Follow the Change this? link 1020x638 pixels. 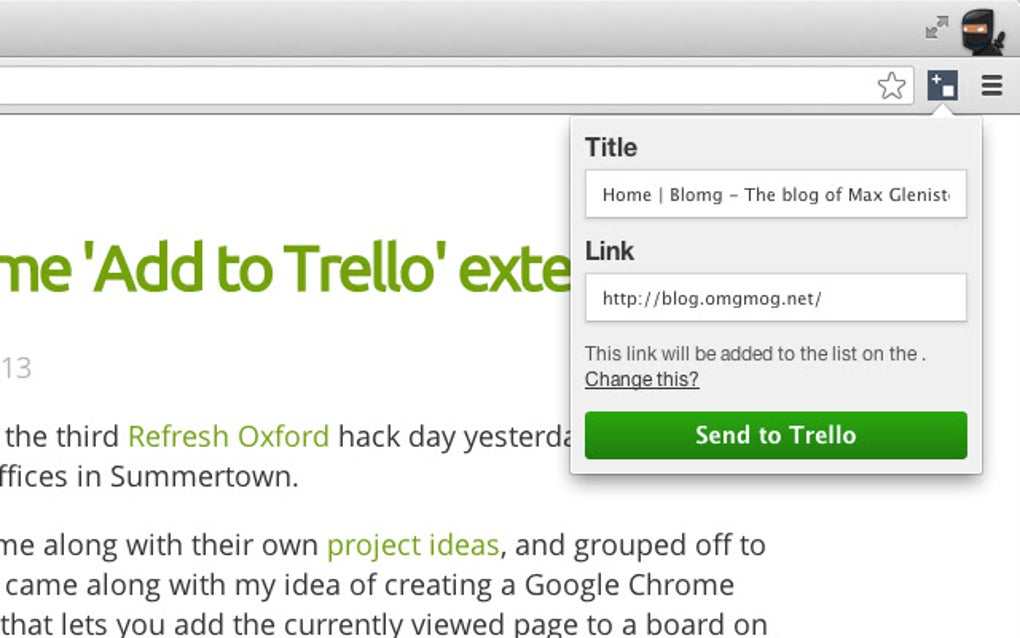click(x=641, y=379)
